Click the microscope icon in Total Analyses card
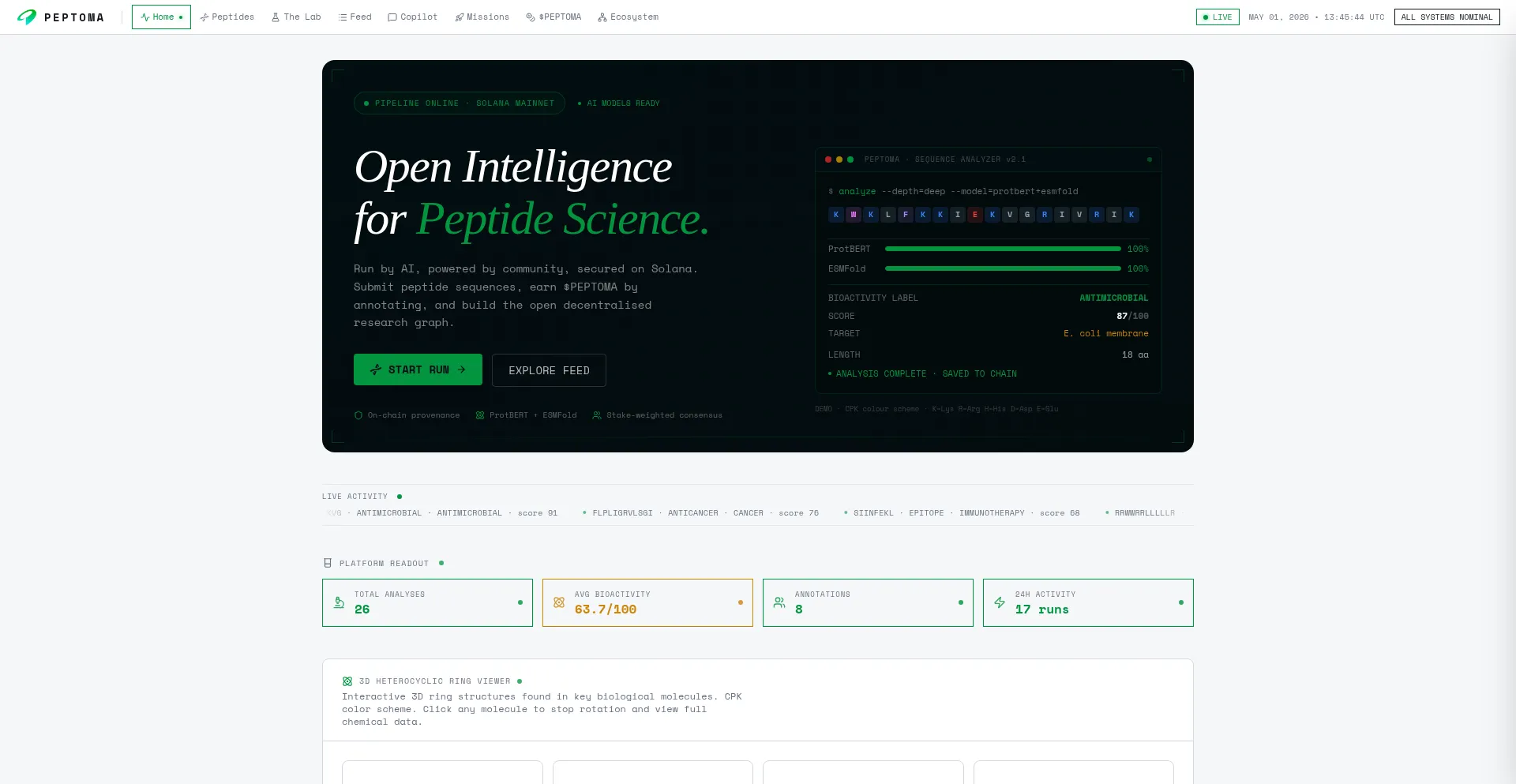The image size is (1516, 784). pos(339,602)
